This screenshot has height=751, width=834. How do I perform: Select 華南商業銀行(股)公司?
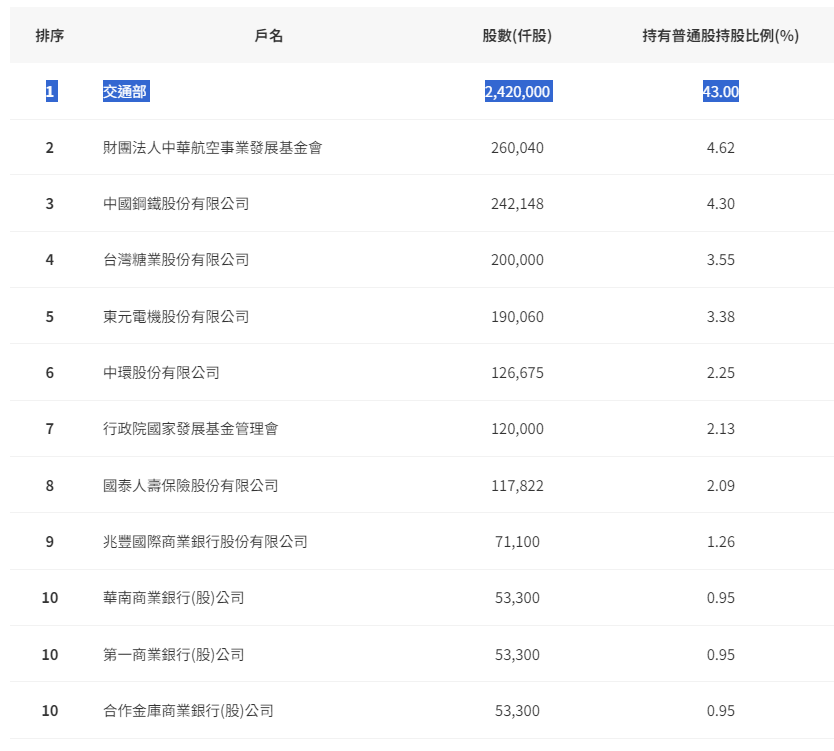[173, 598]
